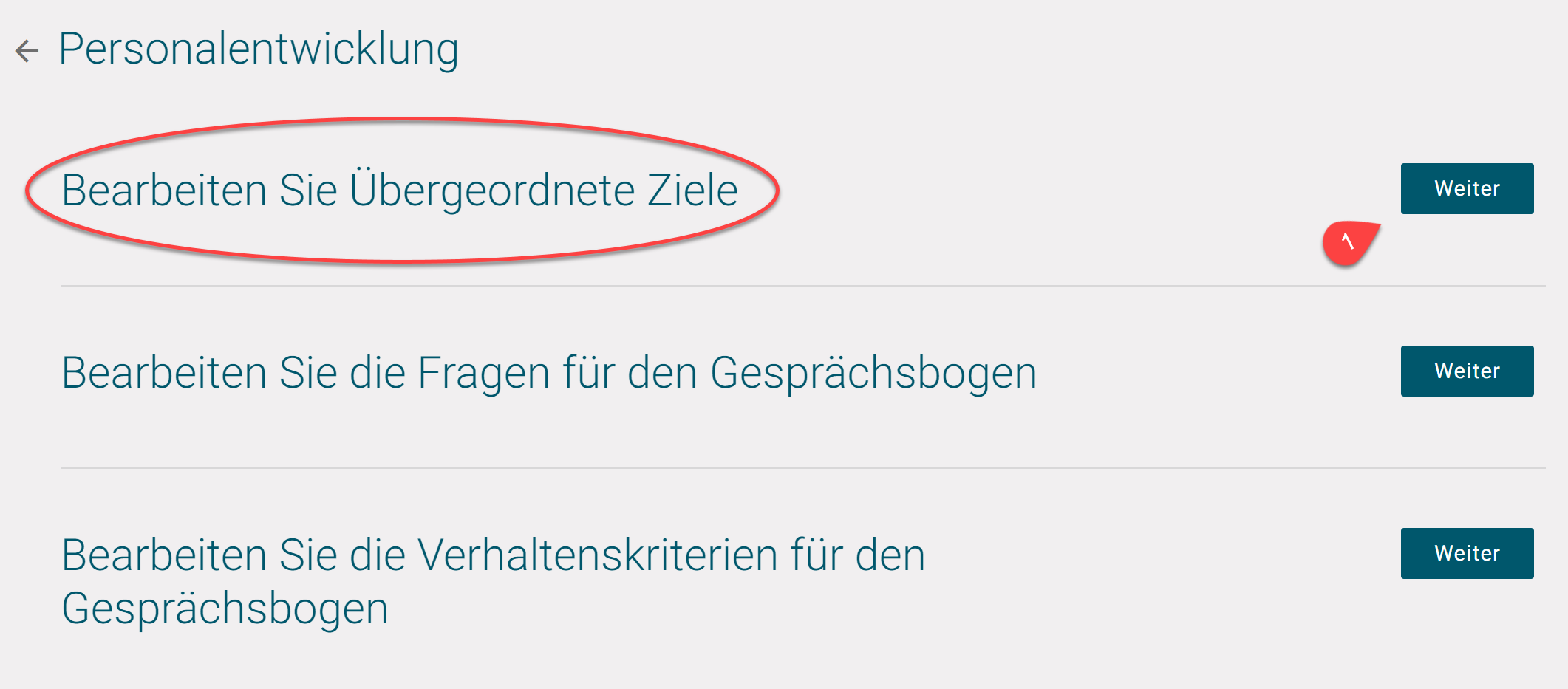Viewport: 1568px width, 689px height.
Task: Click 'Gesprächsbogen' in the second row
Action: tap(873, 373)
